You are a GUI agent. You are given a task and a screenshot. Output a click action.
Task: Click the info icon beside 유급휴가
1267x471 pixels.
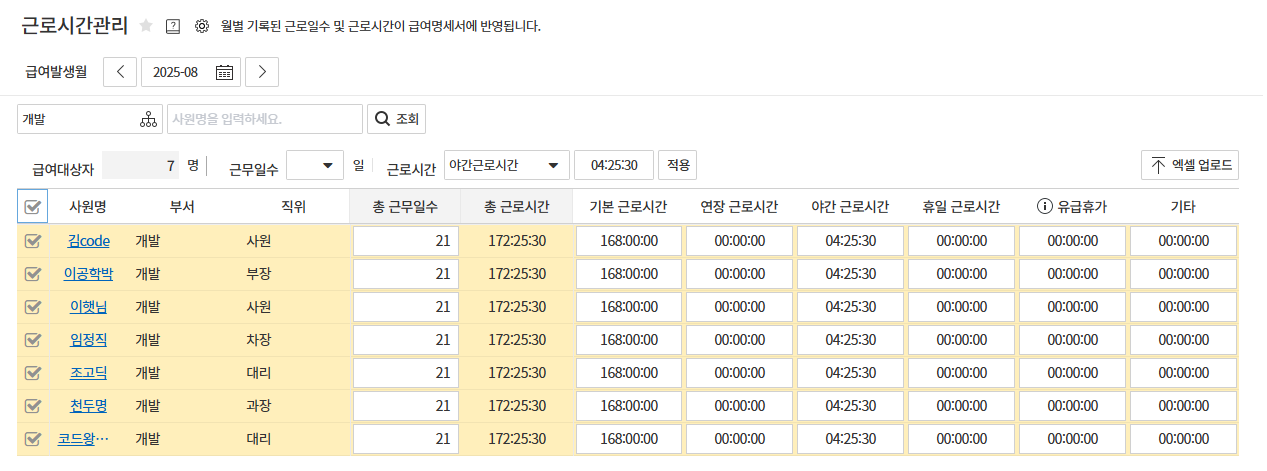1045,207
